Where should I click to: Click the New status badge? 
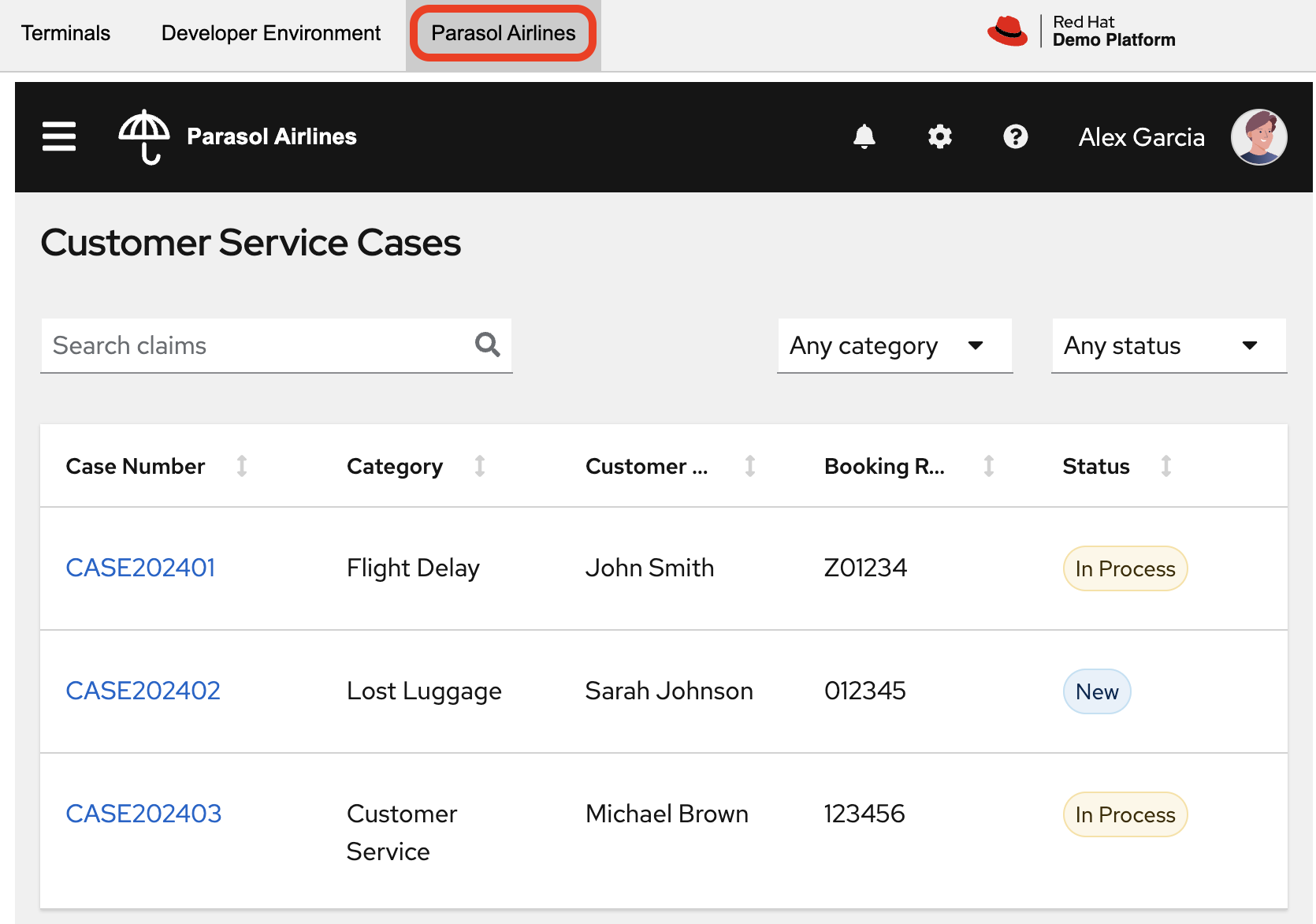click(1097, 691)
